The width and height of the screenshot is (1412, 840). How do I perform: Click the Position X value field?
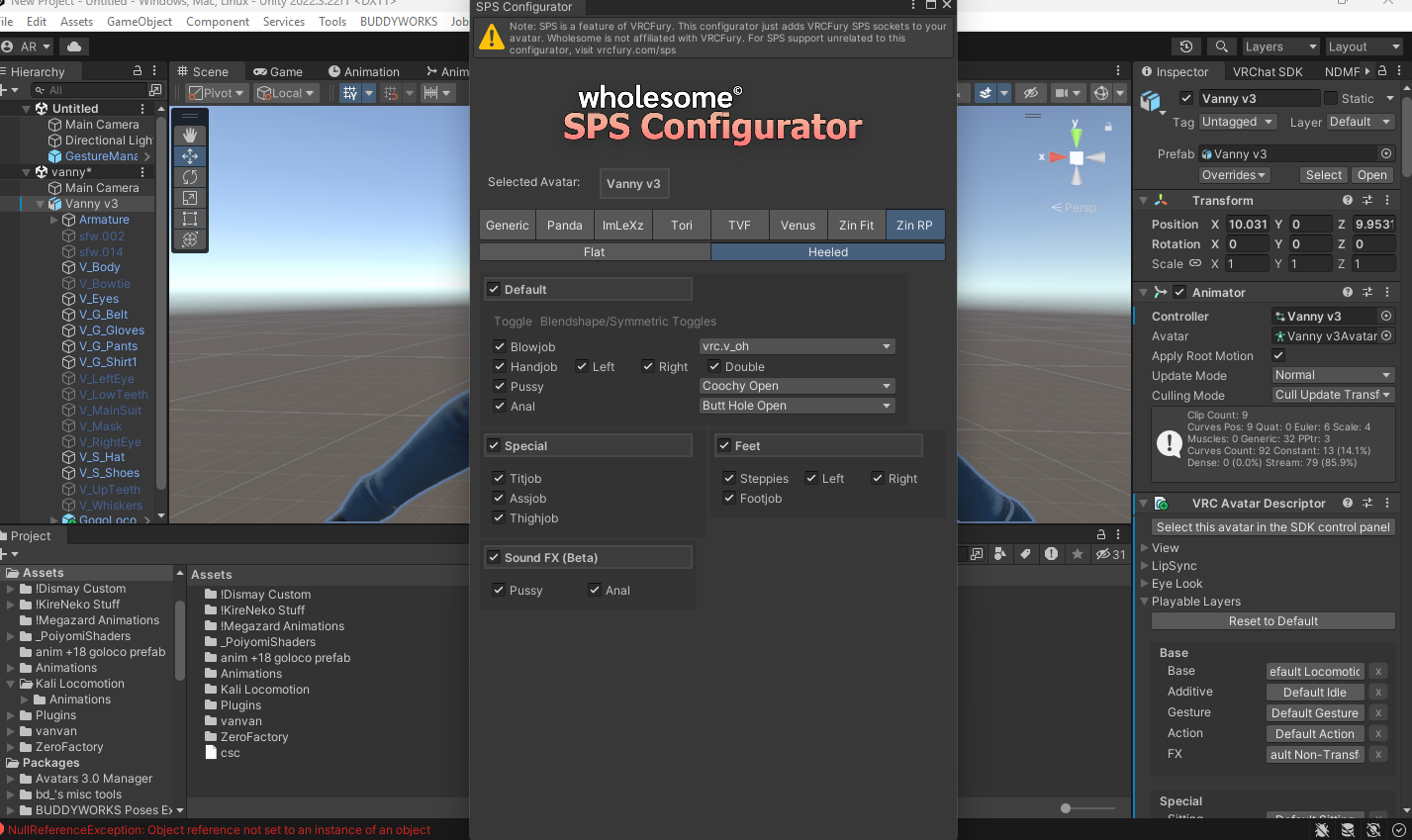(1247, 225)
